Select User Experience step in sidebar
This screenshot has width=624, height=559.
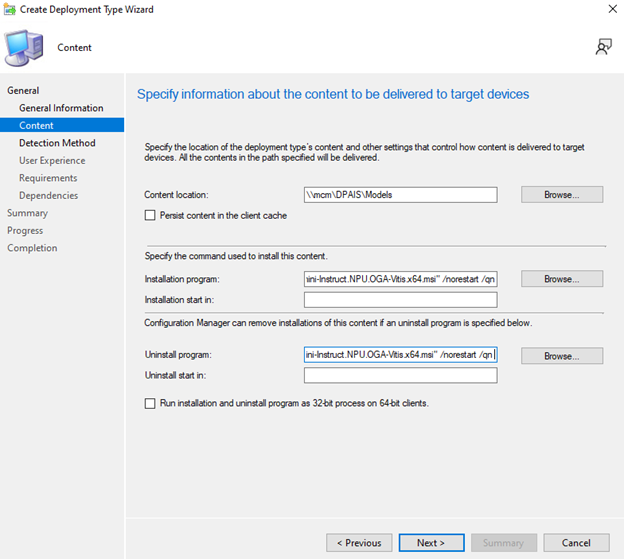52,160
